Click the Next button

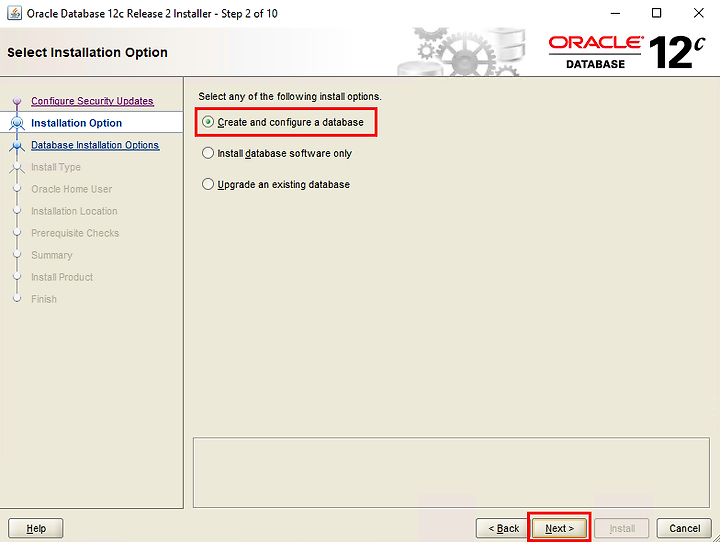pyautogui.click(x=559, y=528)
